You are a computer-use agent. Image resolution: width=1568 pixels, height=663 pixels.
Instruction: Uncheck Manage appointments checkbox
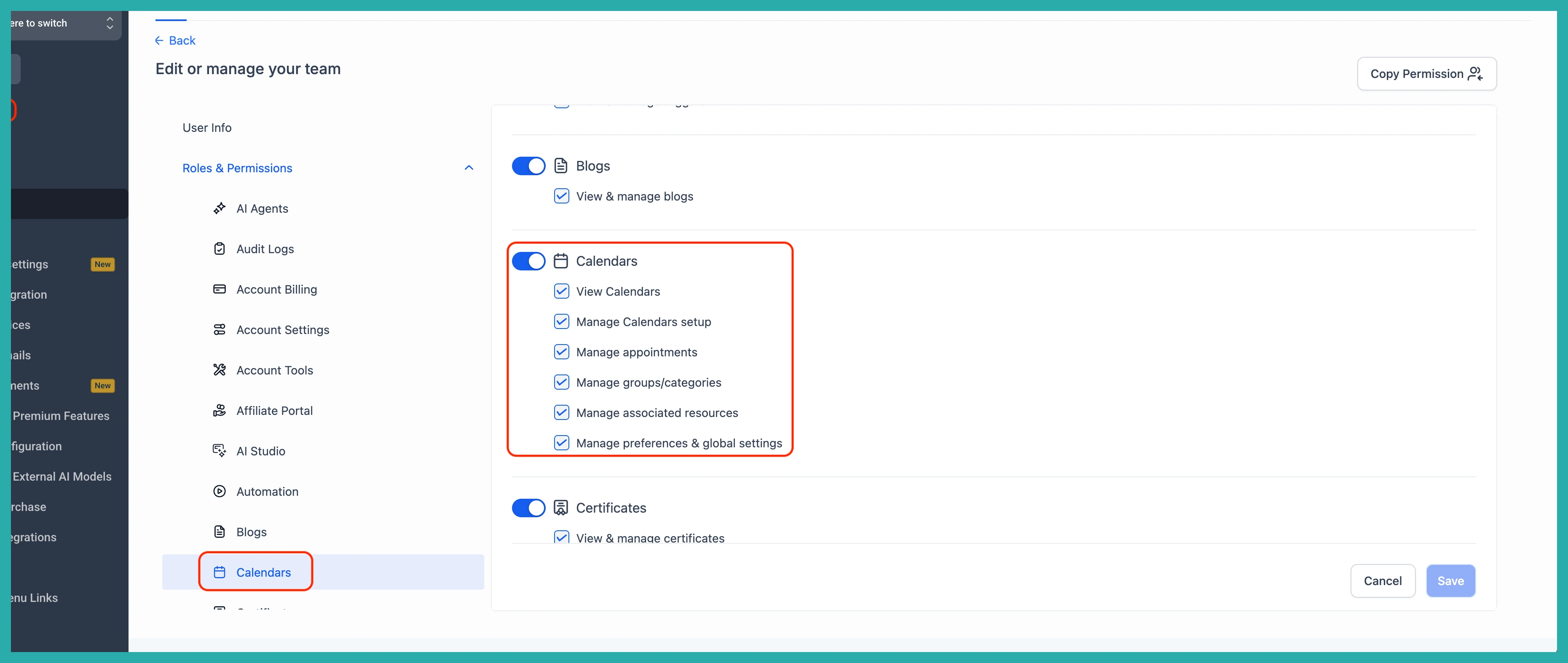[x=561, y=352]
